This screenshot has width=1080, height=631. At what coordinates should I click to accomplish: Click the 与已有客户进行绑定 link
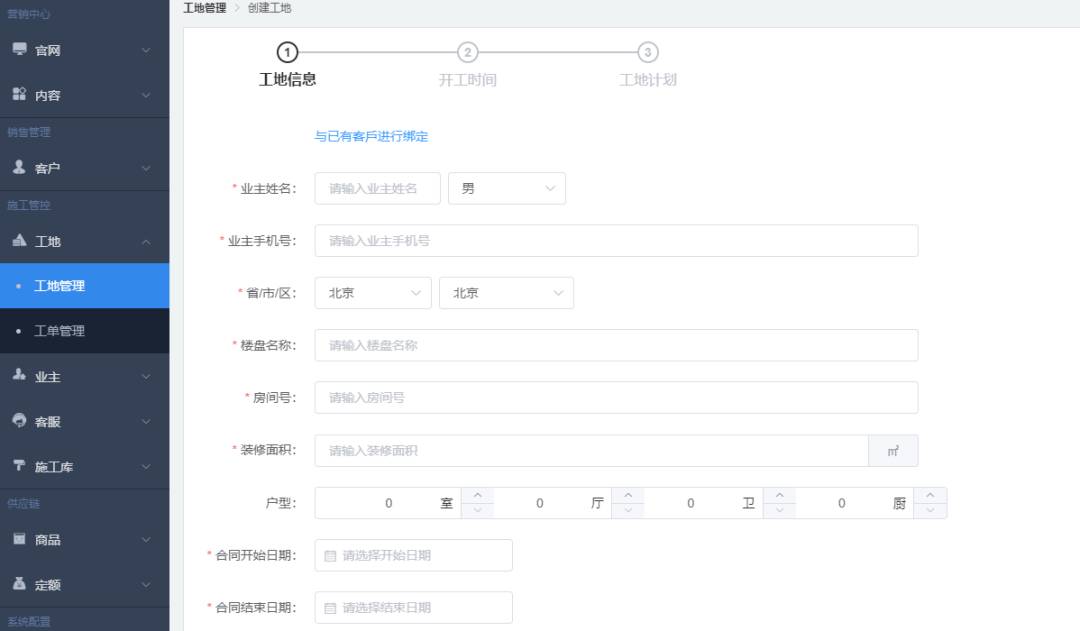click(x=371, y=136)
